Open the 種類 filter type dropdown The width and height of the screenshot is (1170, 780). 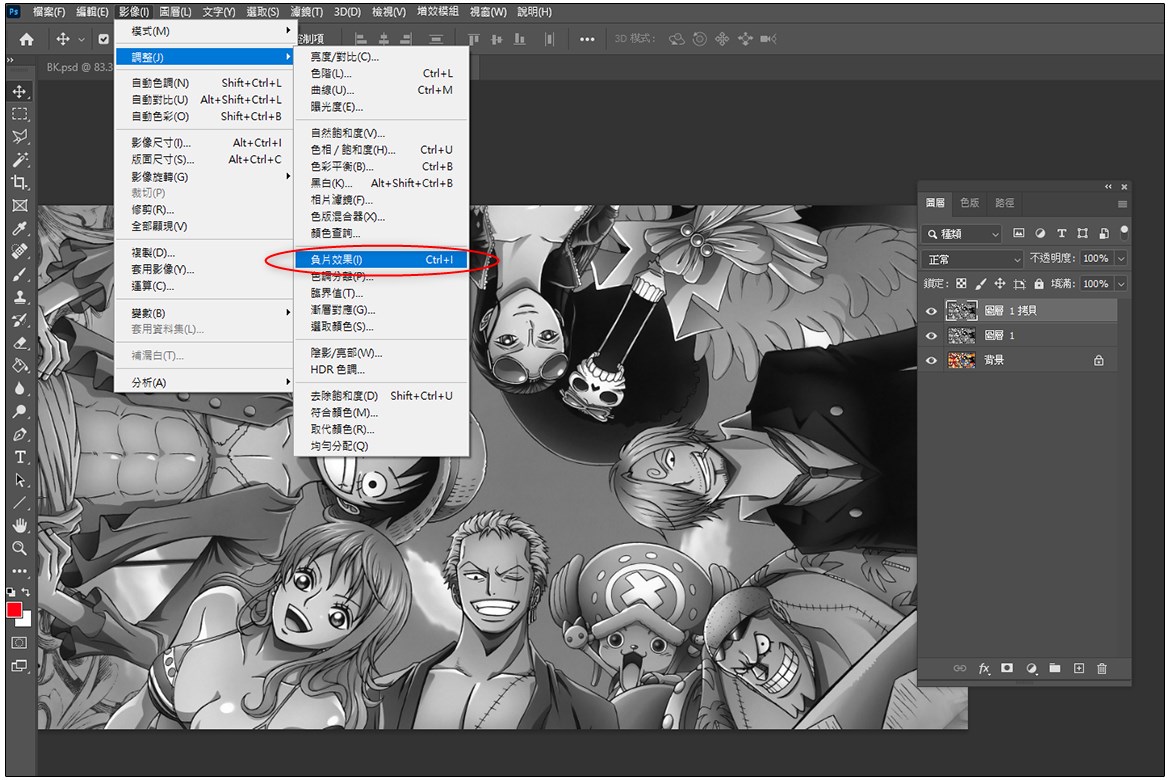(x=961, y=234)
